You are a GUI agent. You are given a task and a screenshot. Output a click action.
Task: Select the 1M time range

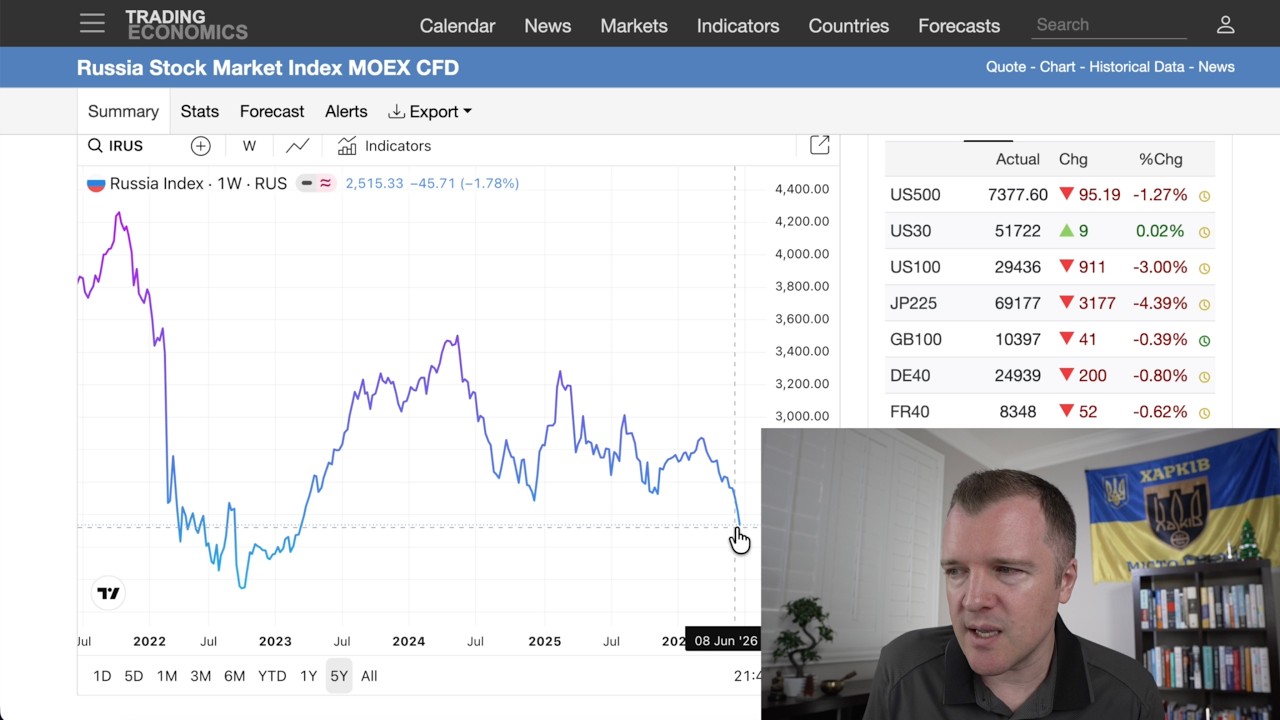tap(167, 676)
